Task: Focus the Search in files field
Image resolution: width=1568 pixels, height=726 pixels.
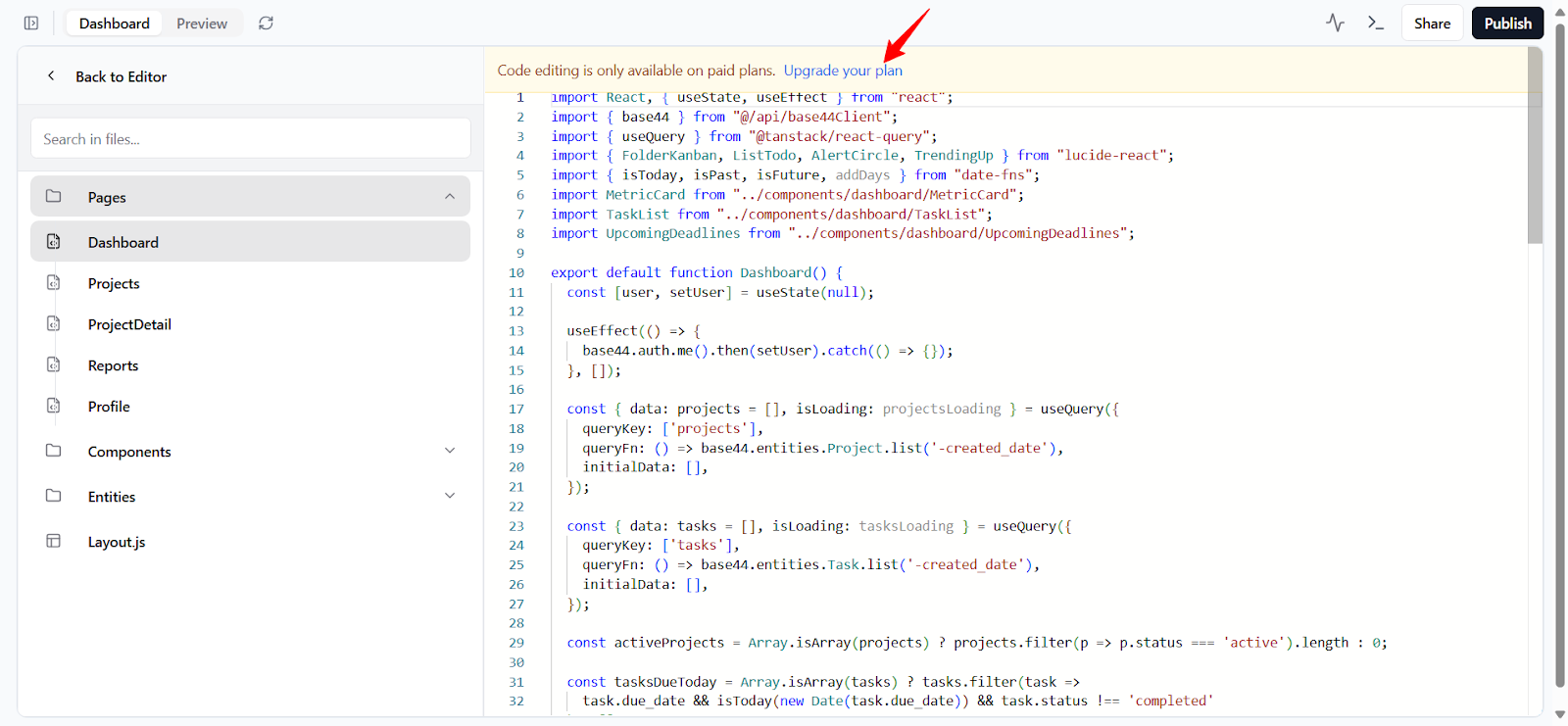Action: (x=251, y=138)
